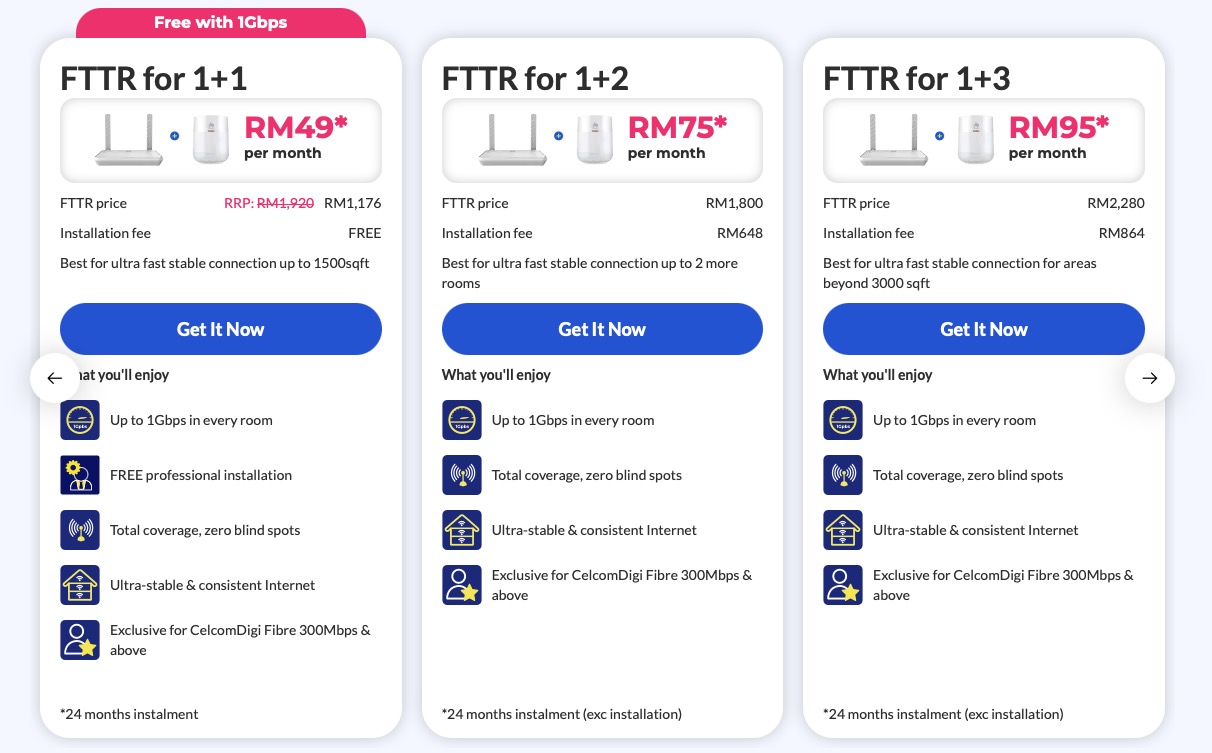
Task: Click Get It Now for FTTR 1+1
Action: click(221, 329)
